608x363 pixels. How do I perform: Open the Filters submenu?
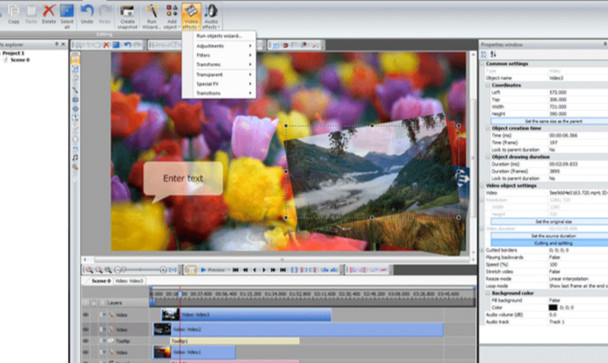(219, 55)
